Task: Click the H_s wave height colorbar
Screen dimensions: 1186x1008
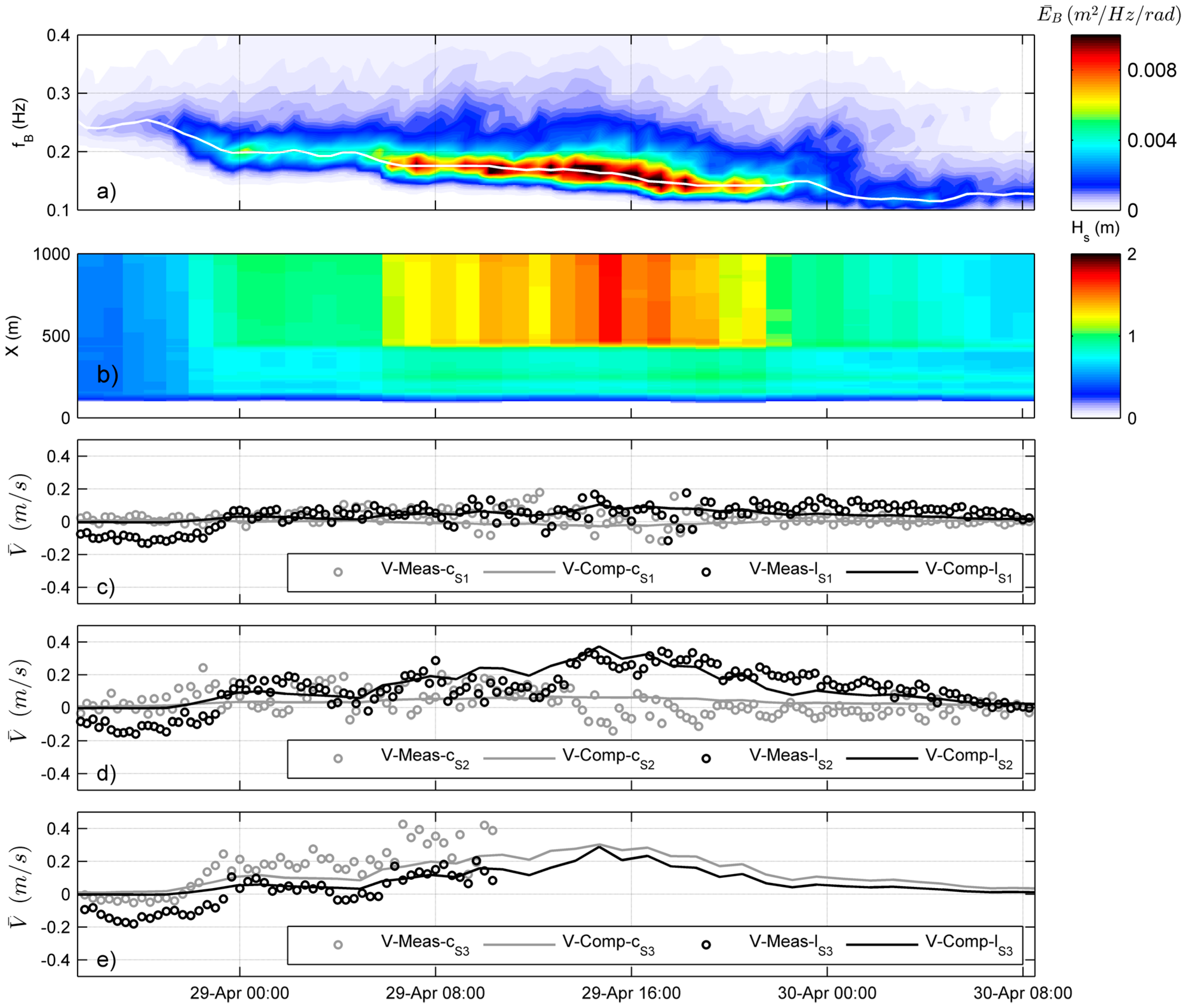Action: (x=1095, y=335)
